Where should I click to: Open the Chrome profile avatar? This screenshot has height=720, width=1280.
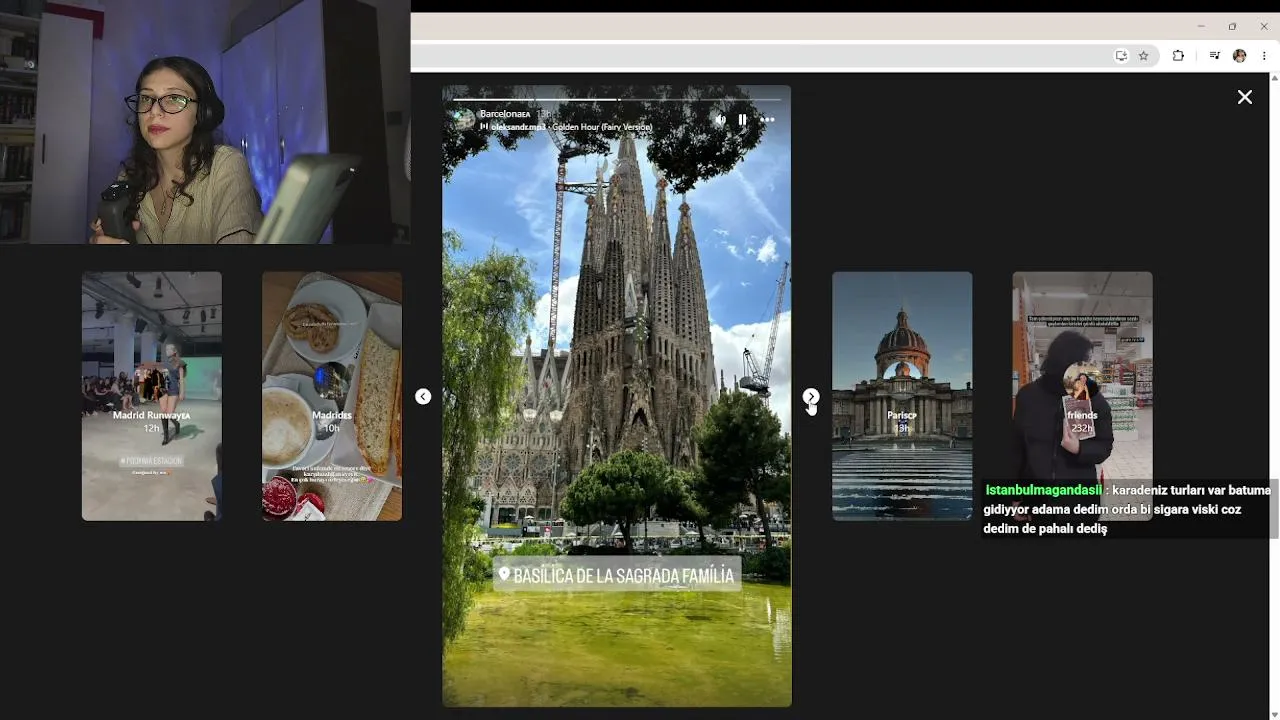click(1240, 56)
